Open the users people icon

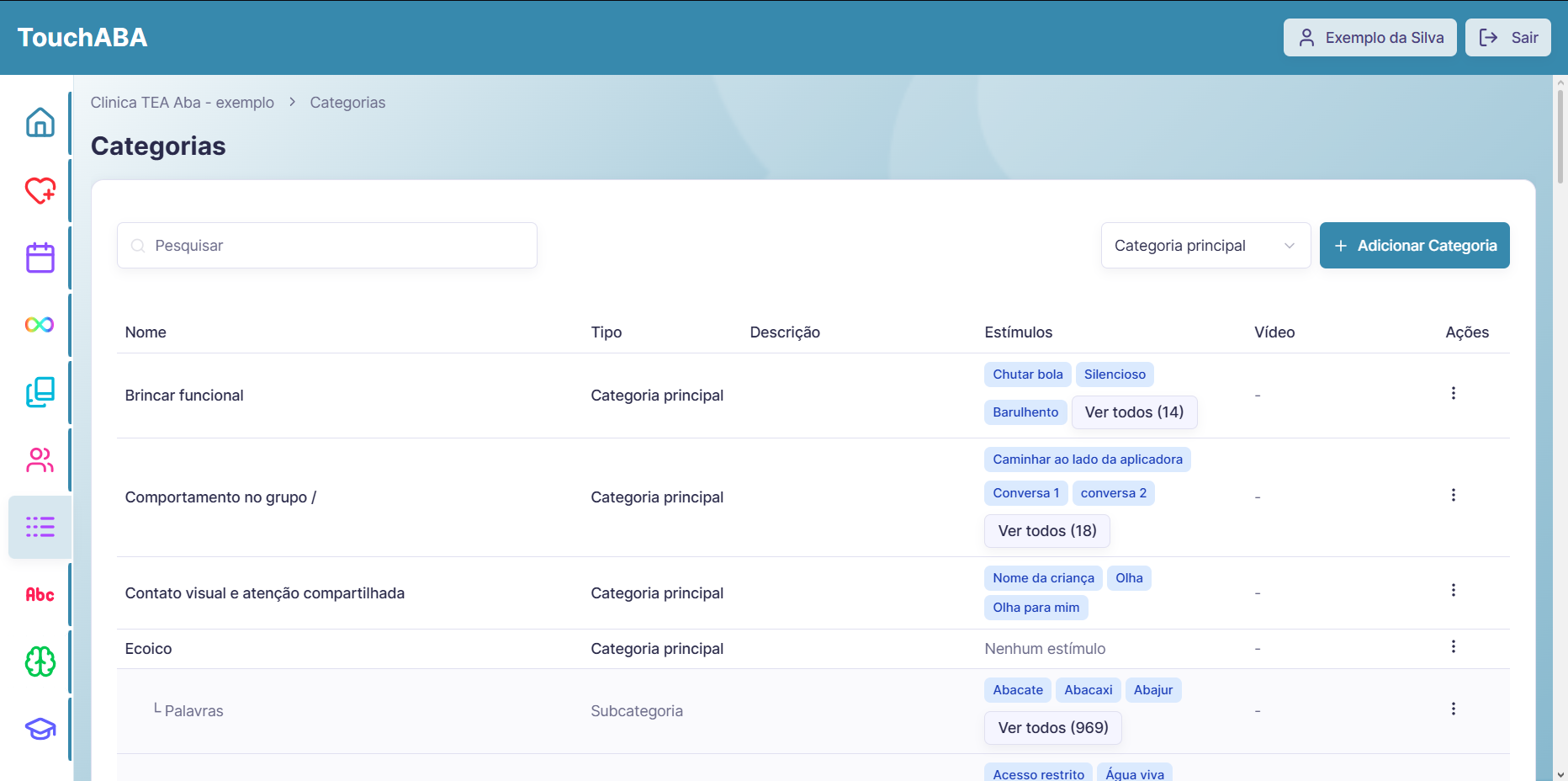40,460
